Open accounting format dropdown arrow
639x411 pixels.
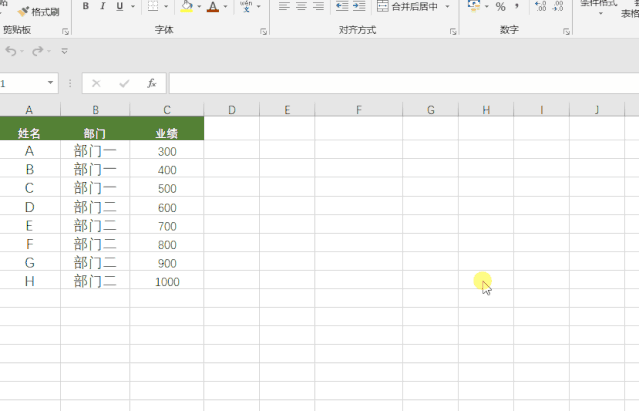tap(487, 7)
